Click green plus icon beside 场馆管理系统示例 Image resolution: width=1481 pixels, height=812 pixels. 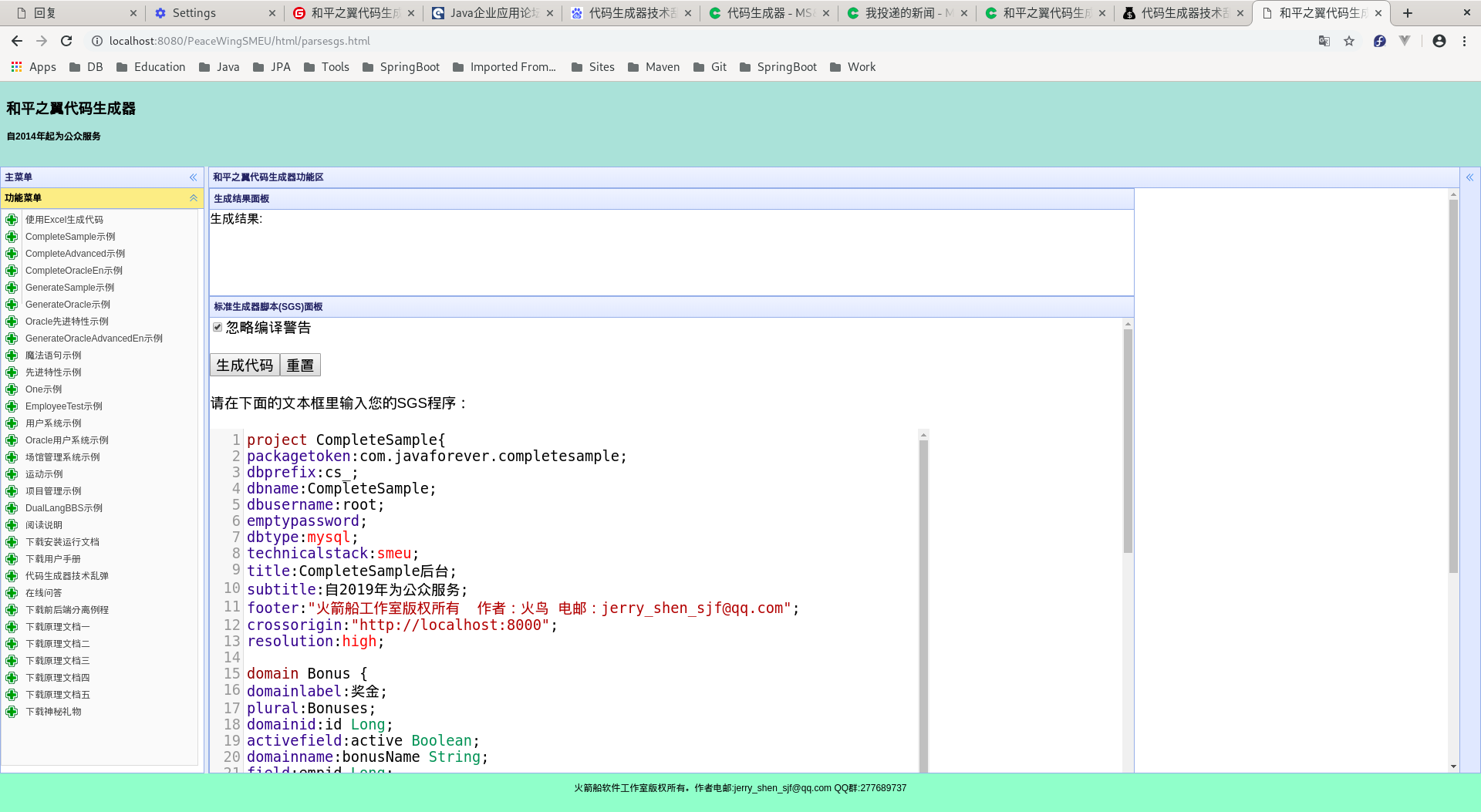(x=12, y=457)
